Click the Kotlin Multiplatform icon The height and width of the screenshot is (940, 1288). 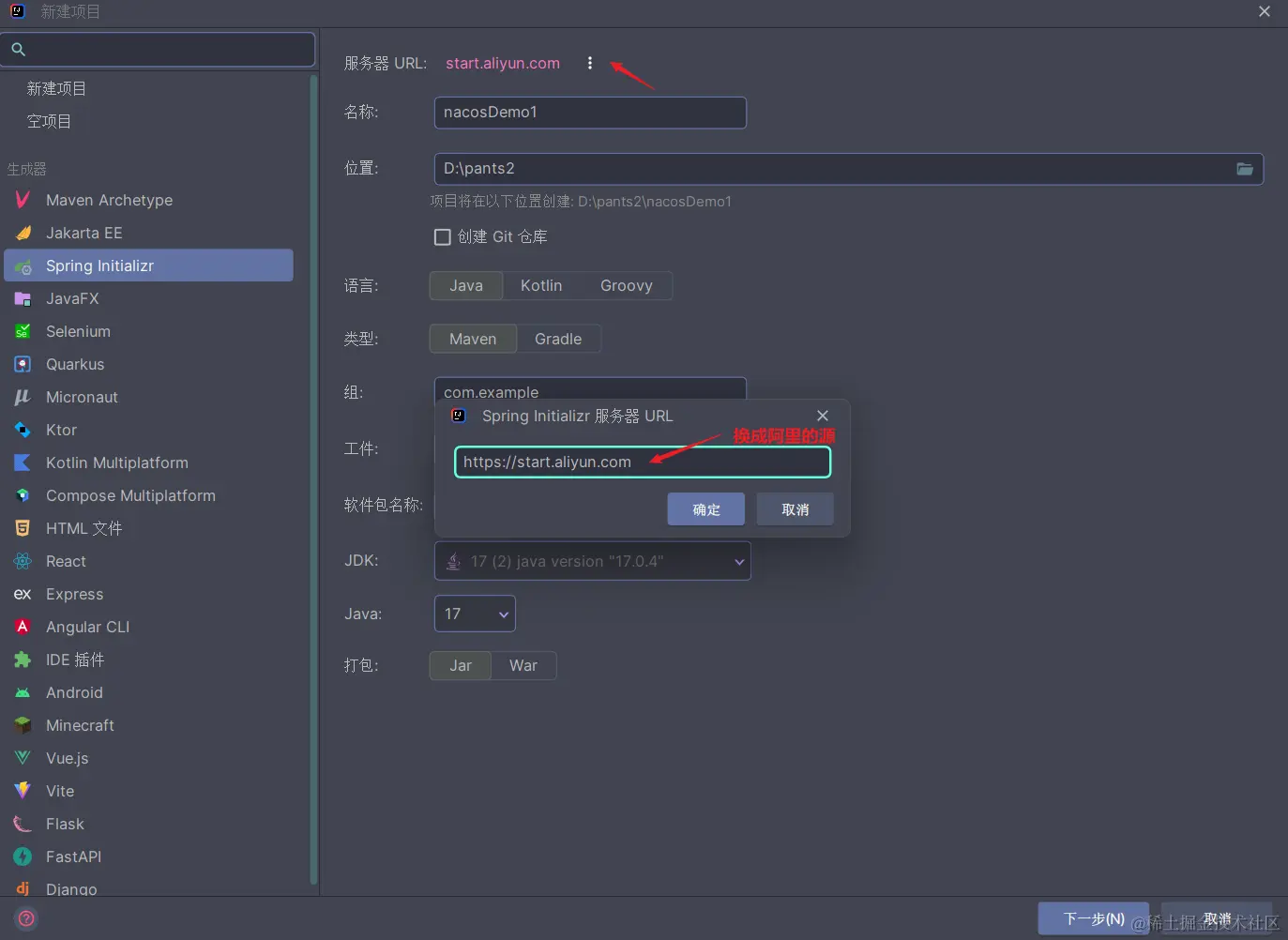[23, 462]
